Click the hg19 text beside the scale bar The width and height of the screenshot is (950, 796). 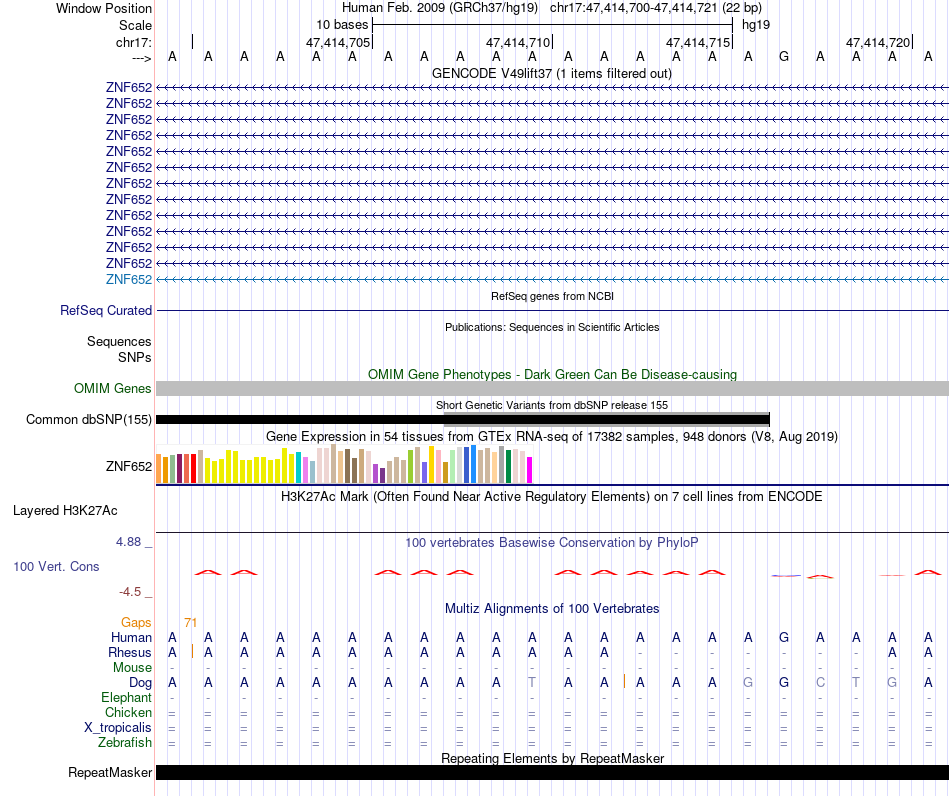[756, 25]
